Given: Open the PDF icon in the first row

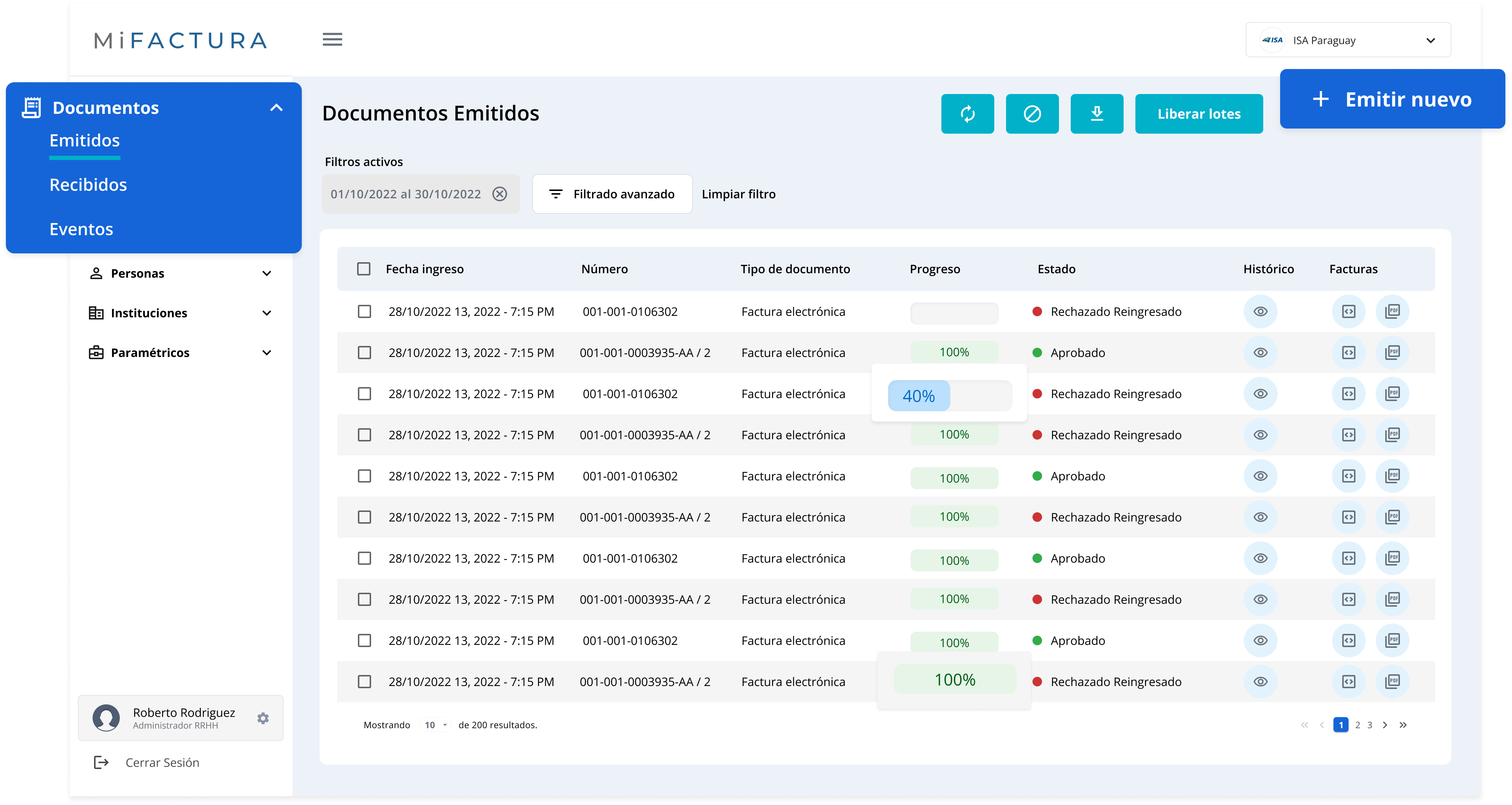Looking at the screenshot, I should tap(1392, 311).
